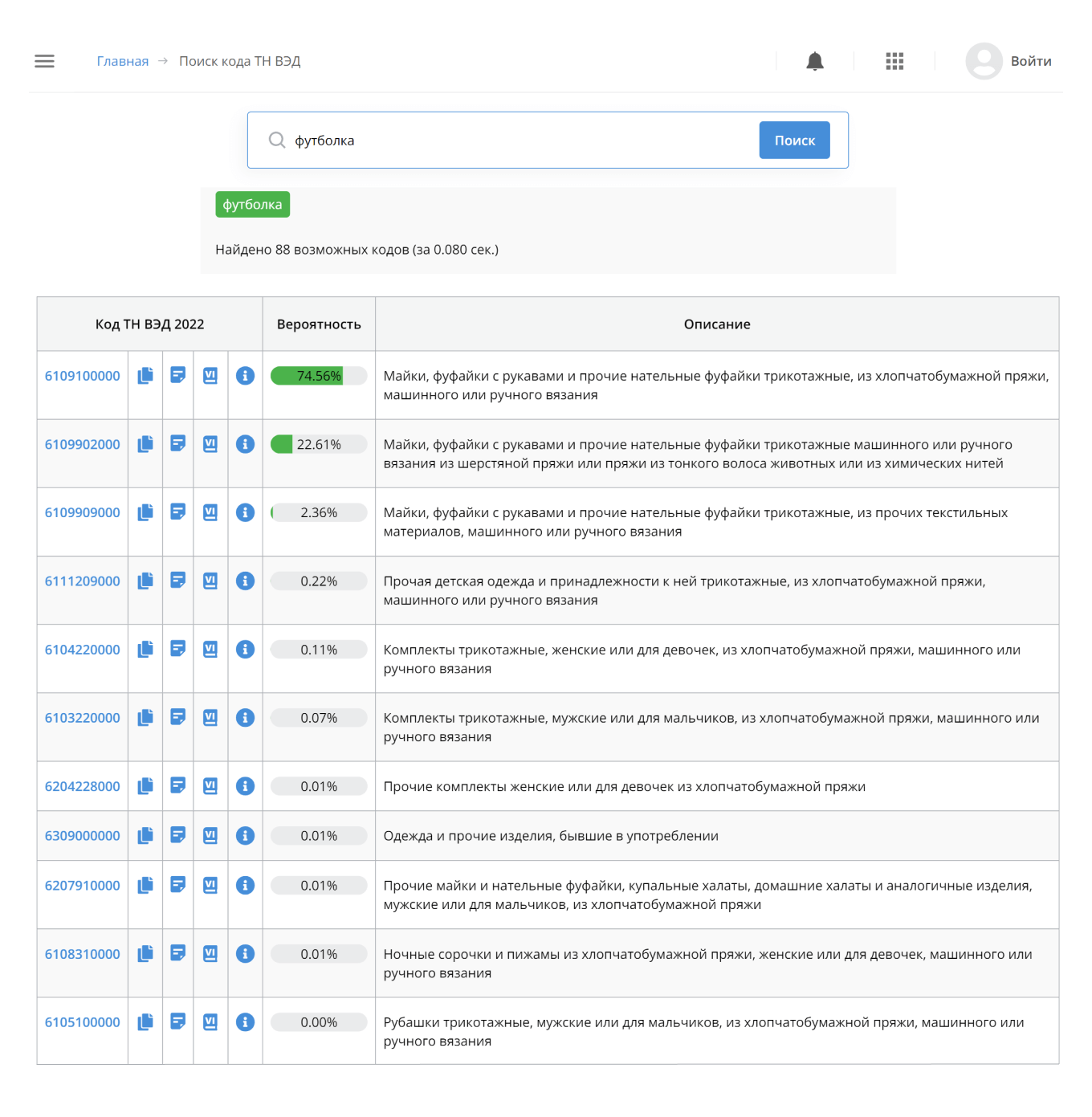Screen dimensions: 1092x1117
Task: Click the user avatar icon
Action: pyautogui.click(x=984, y=61)
